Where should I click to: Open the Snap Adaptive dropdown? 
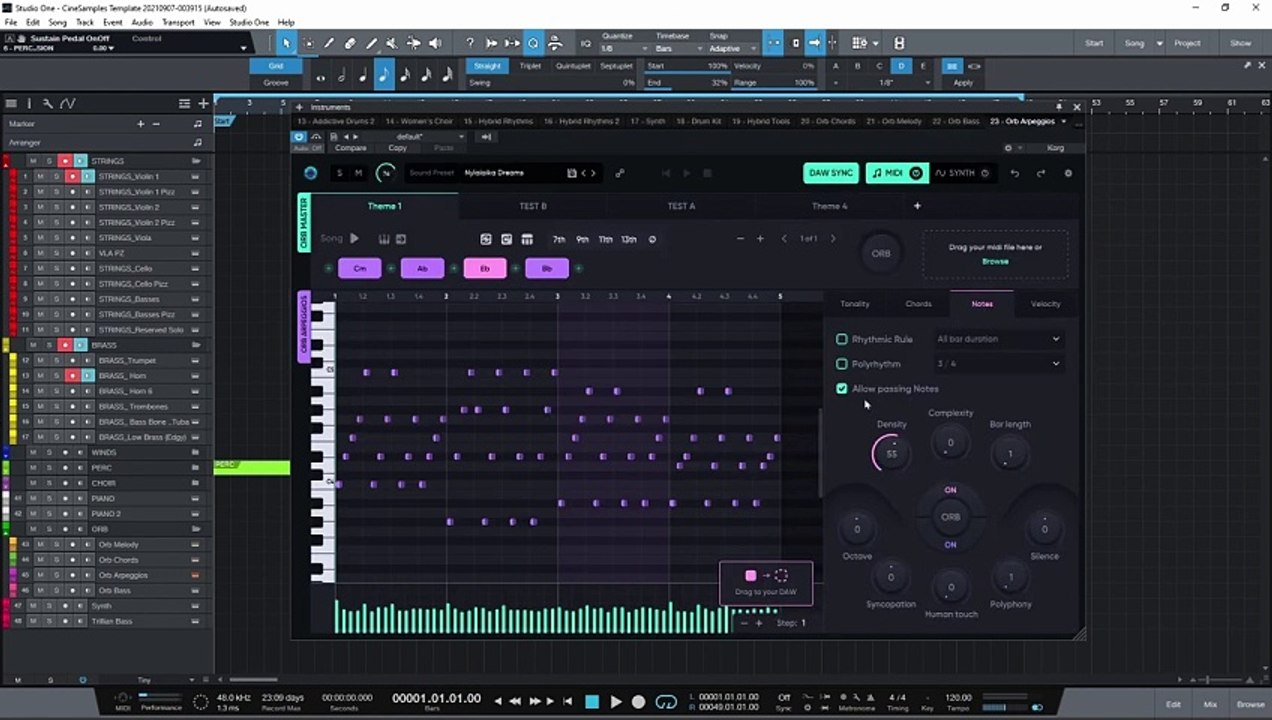(x=730, y=48)
